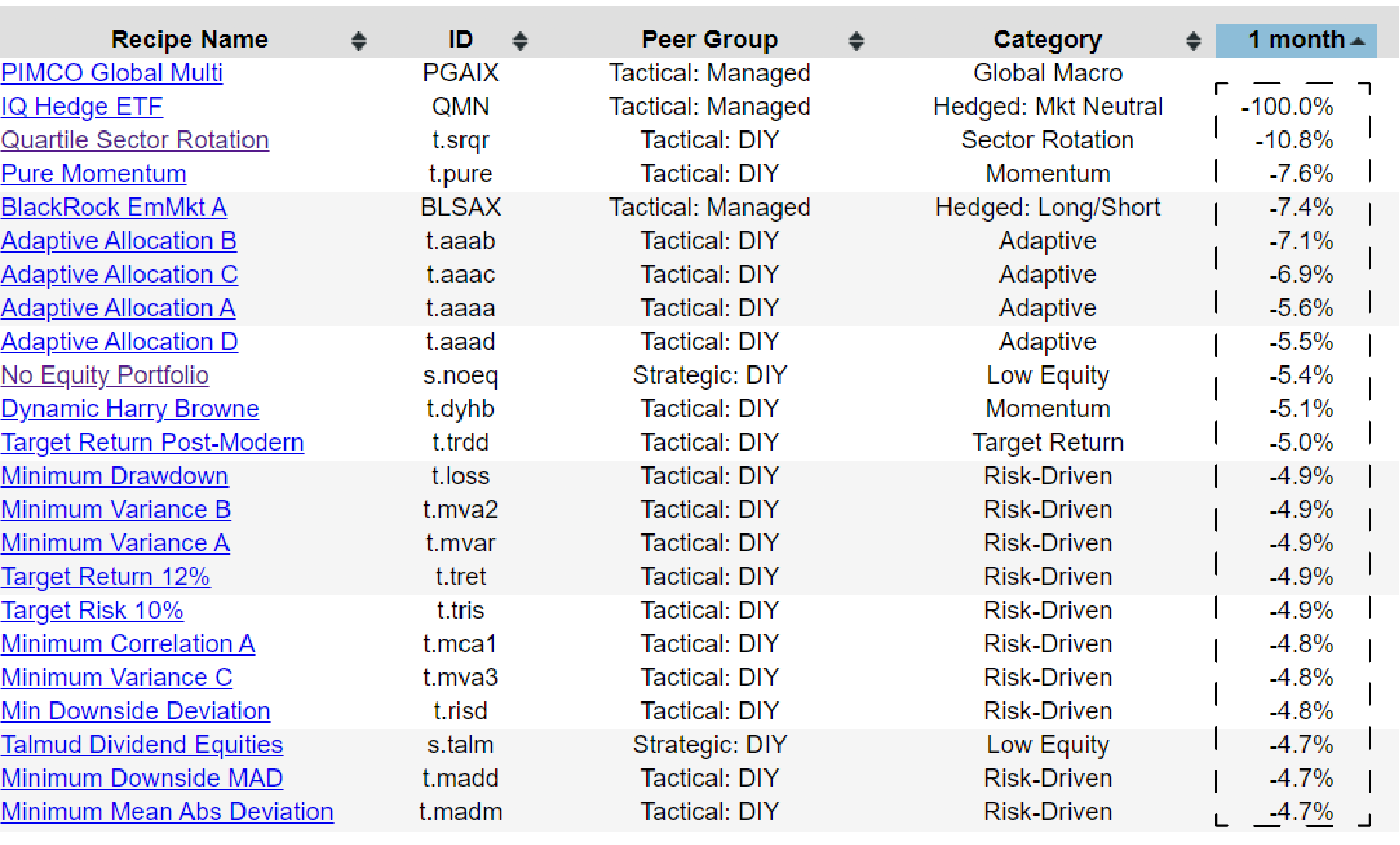Click the -100.0% one month value
The width and height of the screenshot is (1400, 845).
click(x=1288, y=106)
